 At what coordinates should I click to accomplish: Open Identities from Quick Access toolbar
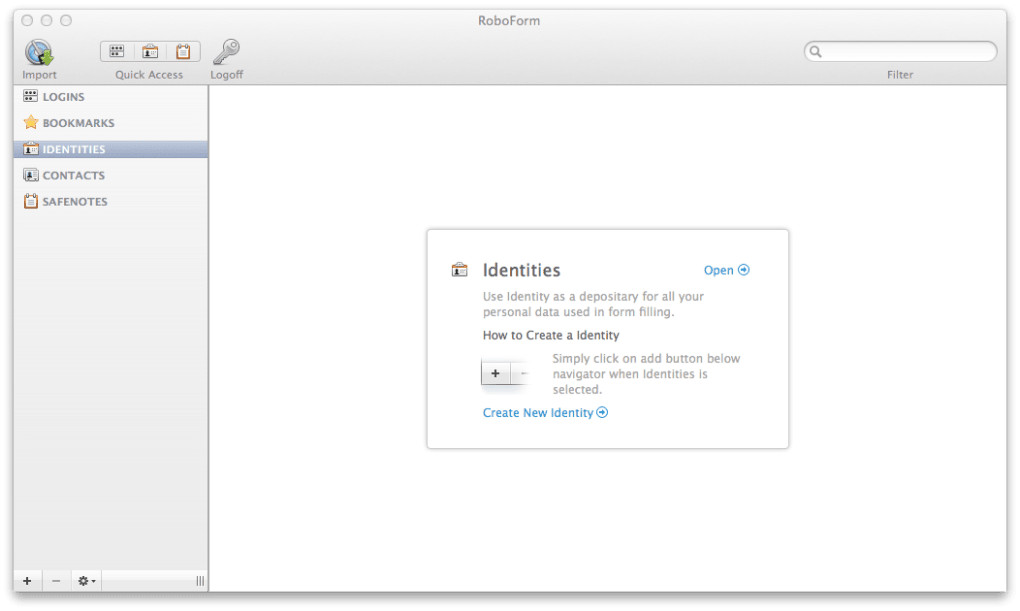[150, 51]
